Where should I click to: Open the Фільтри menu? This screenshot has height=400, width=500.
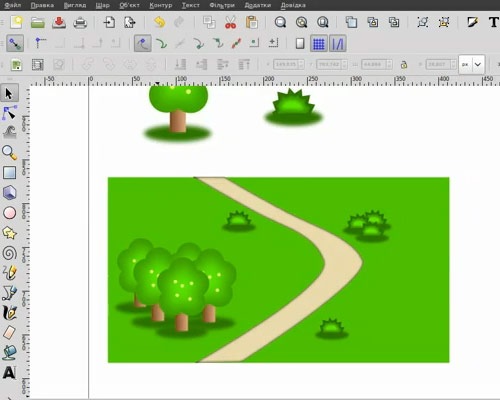tap(222, 5)
